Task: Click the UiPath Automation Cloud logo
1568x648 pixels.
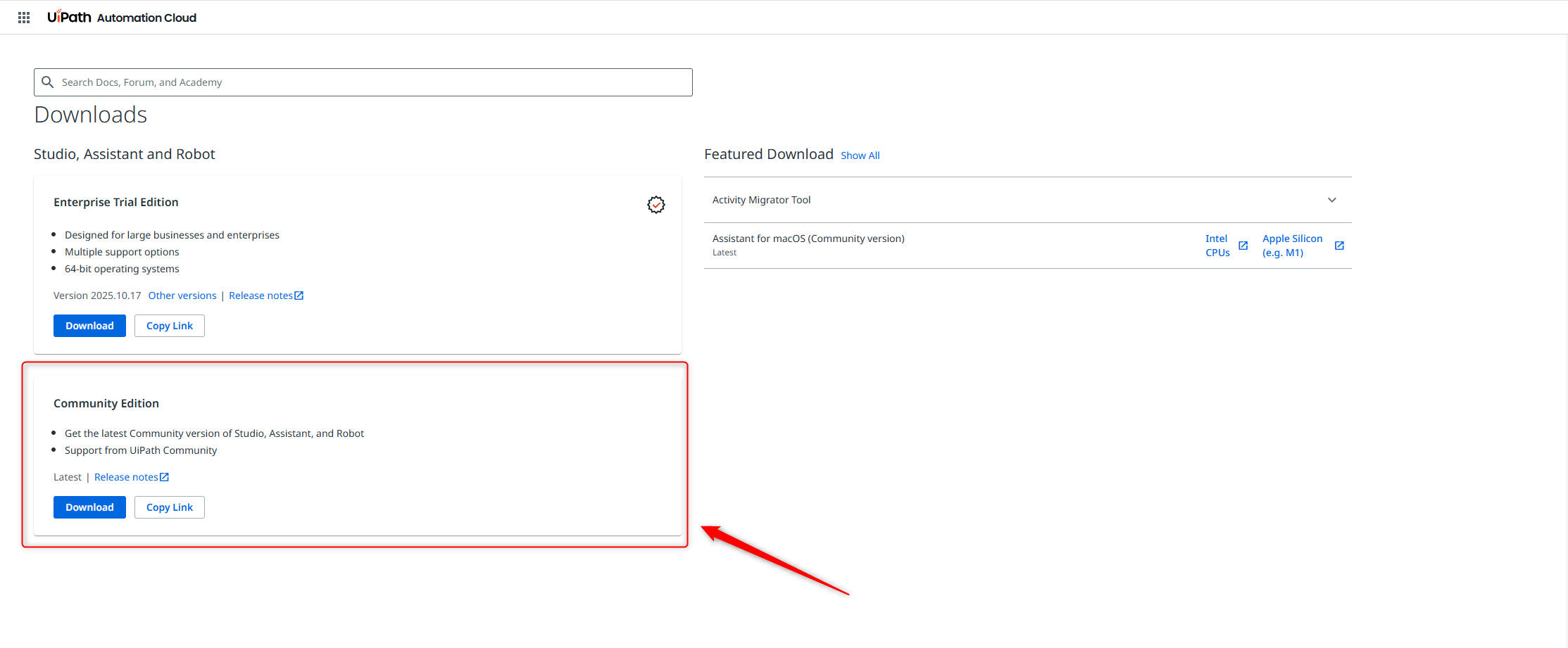Action: click(122, 18)
